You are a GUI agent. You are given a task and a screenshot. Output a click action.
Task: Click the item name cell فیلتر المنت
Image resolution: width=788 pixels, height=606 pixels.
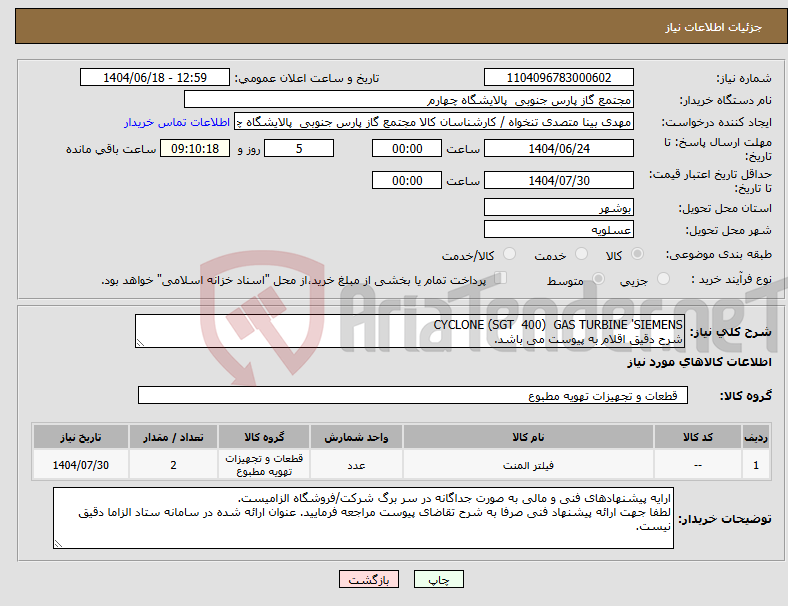click(528, 465)
